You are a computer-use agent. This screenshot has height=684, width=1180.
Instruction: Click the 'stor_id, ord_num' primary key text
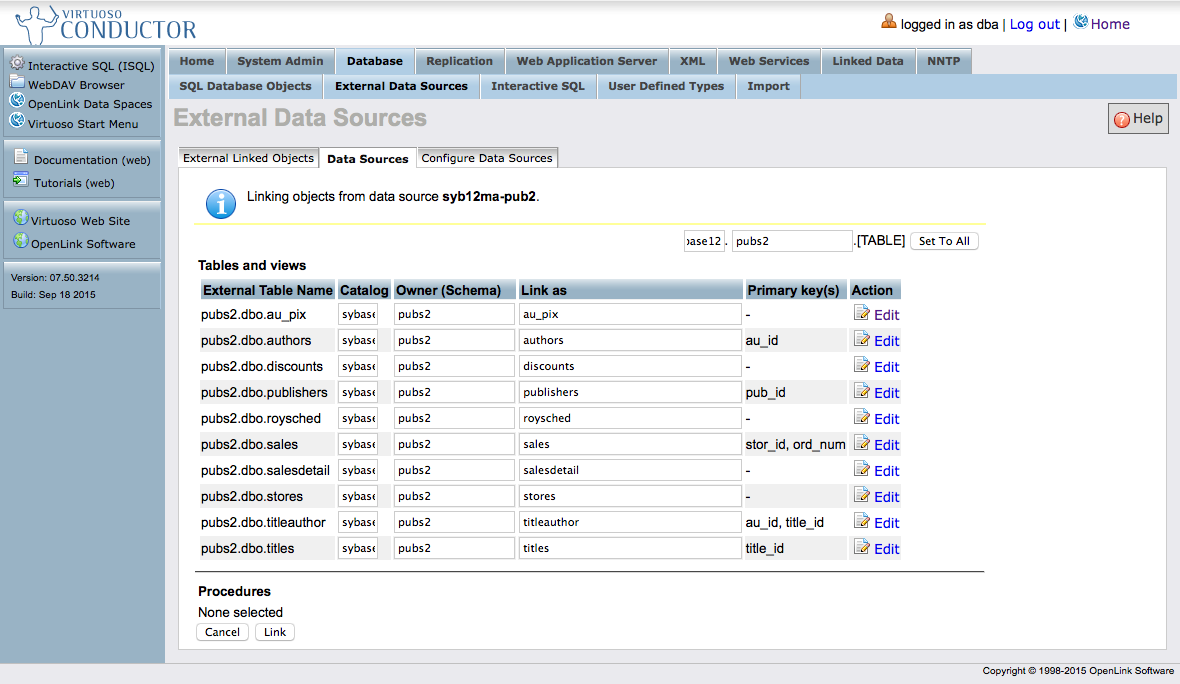pos(795,445)
